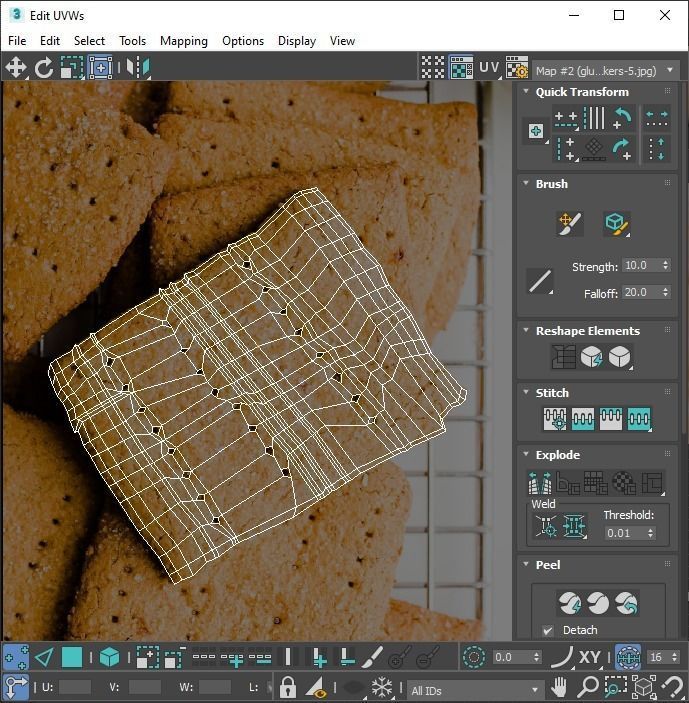Click the Set Pivot button in Quick Transform
Viewport: 689px width, 703px height.
pyautogui.click(x=536, y=131)
